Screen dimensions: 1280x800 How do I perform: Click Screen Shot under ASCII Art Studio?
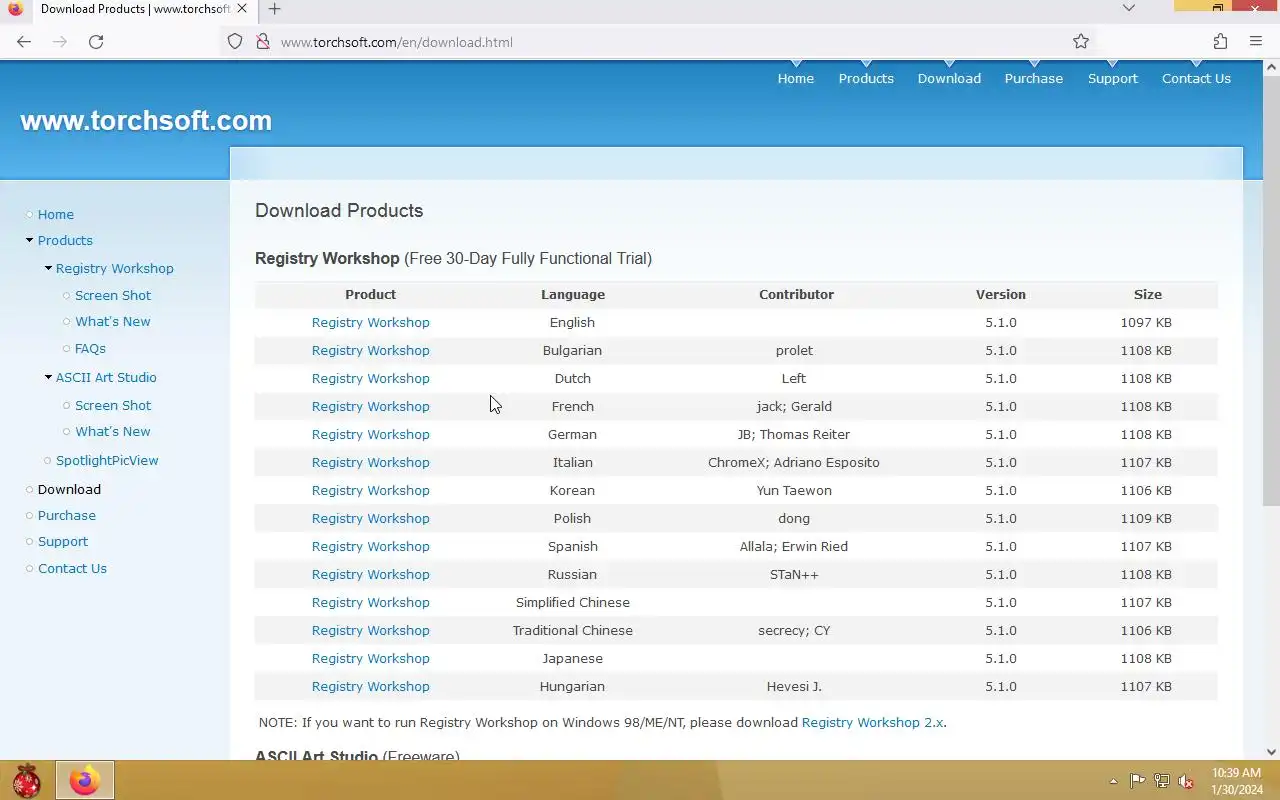pos(113,405)
